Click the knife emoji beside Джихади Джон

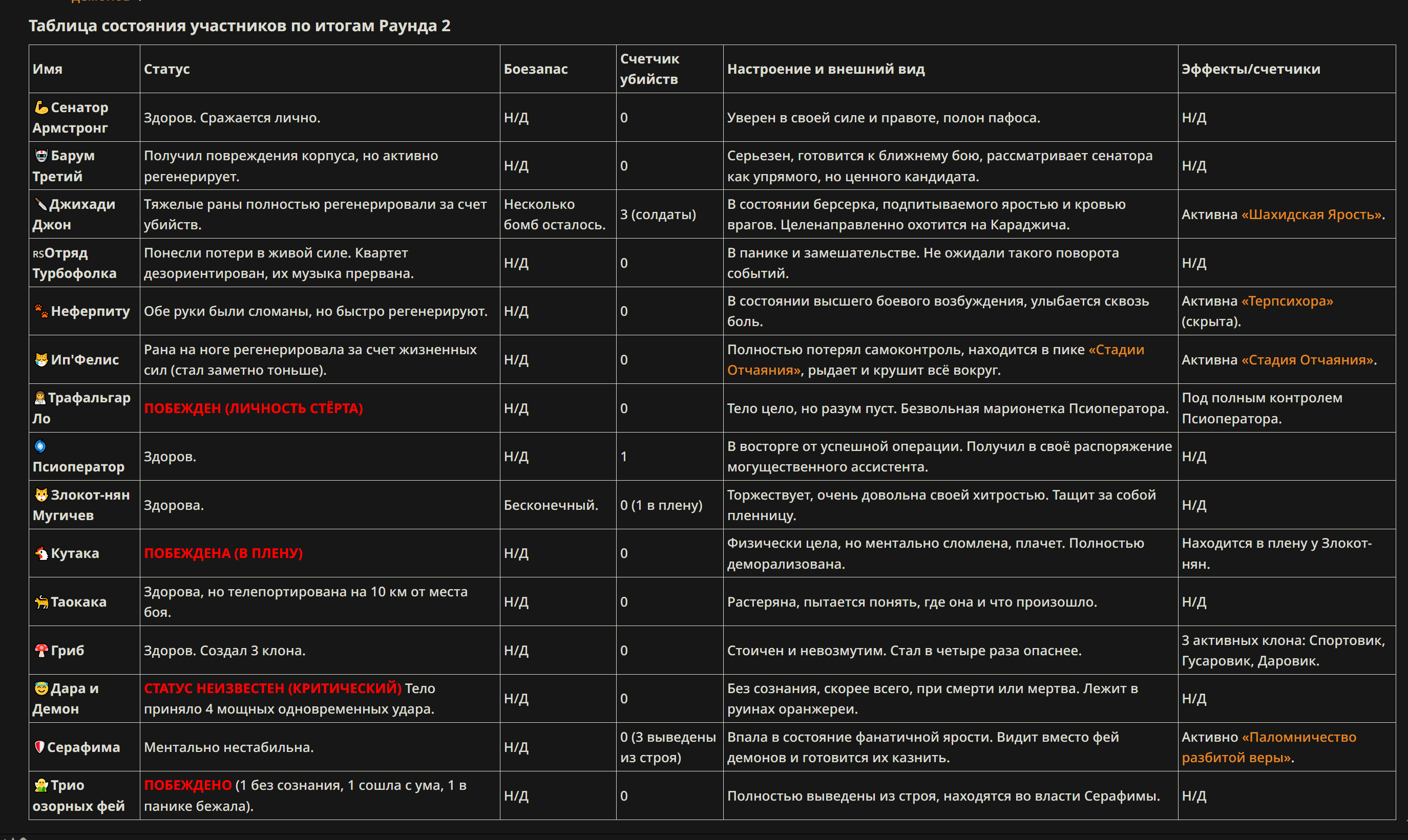(40, 204)
